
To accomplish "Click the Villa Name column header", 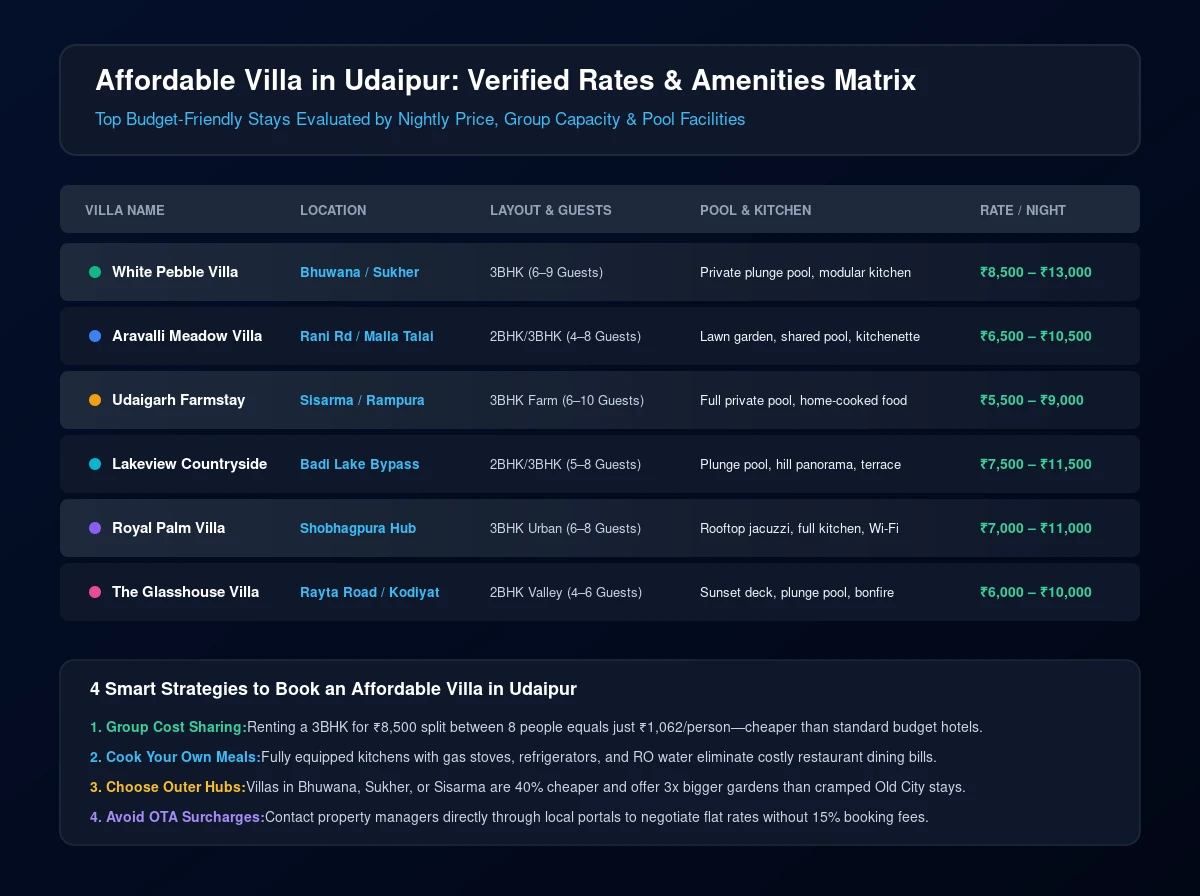I will 125,210.
